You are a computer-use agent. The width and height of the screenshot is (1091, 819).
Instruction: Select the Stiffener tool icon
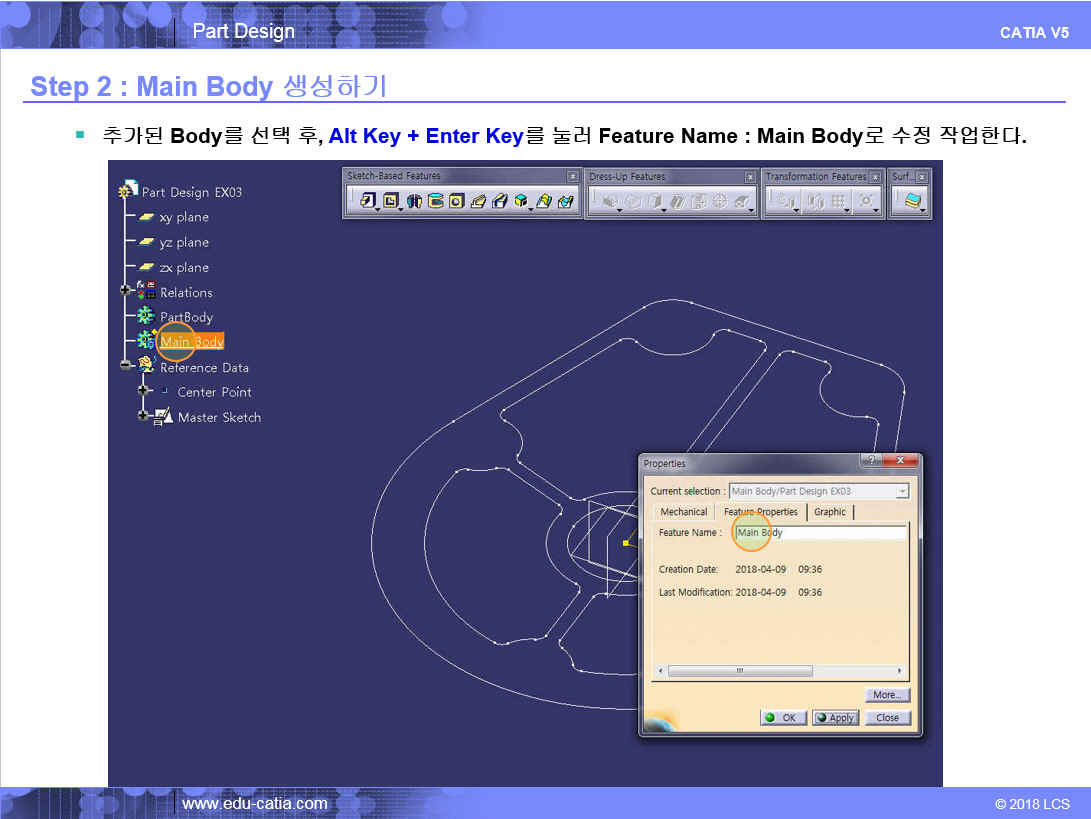pyautogui.click(x=521, y=201)
